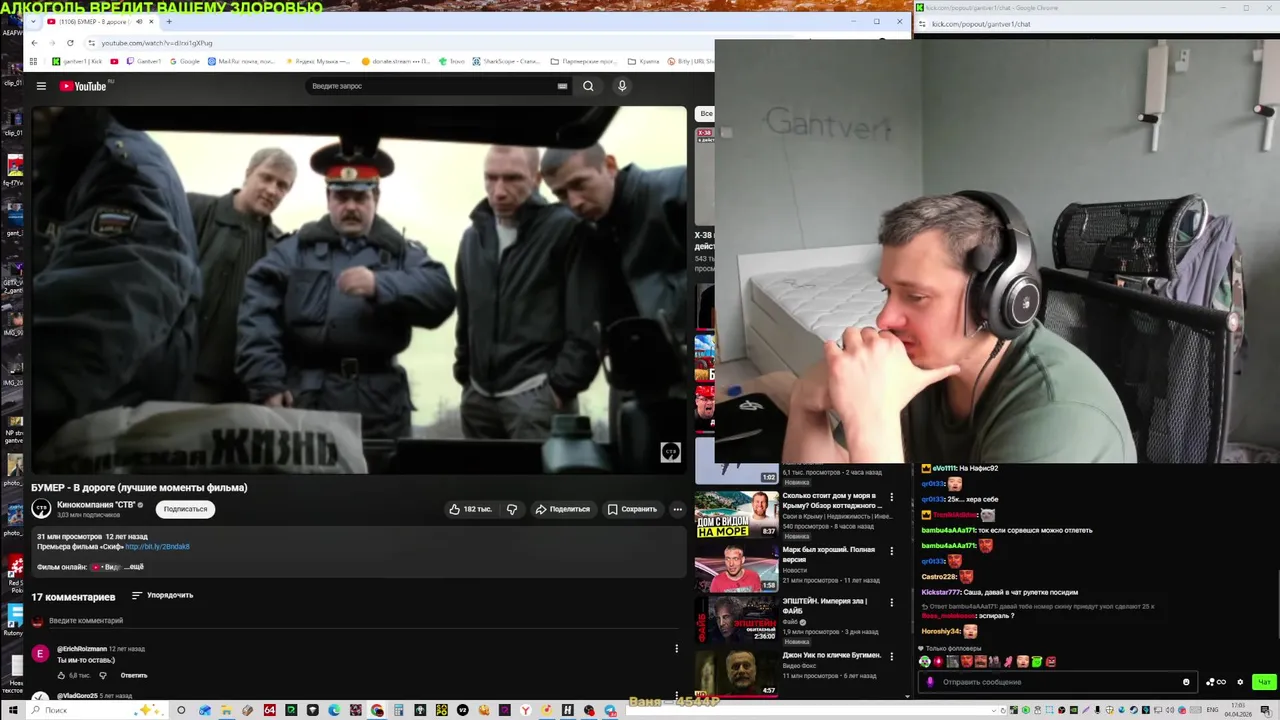The image size is (1280, 720).
Task: Open the on-screen keyboard icon in search box
Action: point(562,86)
